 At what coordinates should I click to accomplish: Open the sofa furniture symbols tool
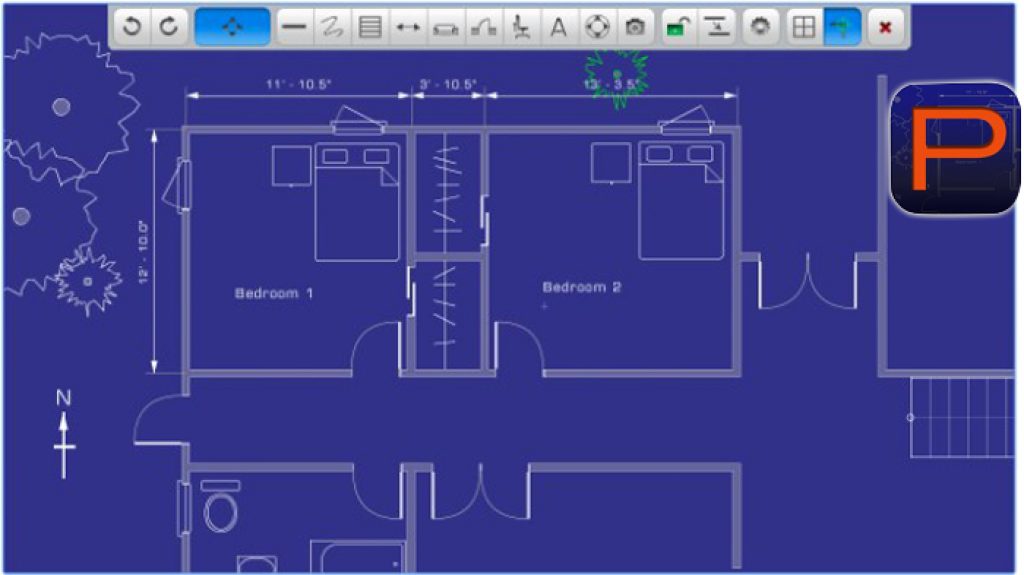tap(446, 27)
